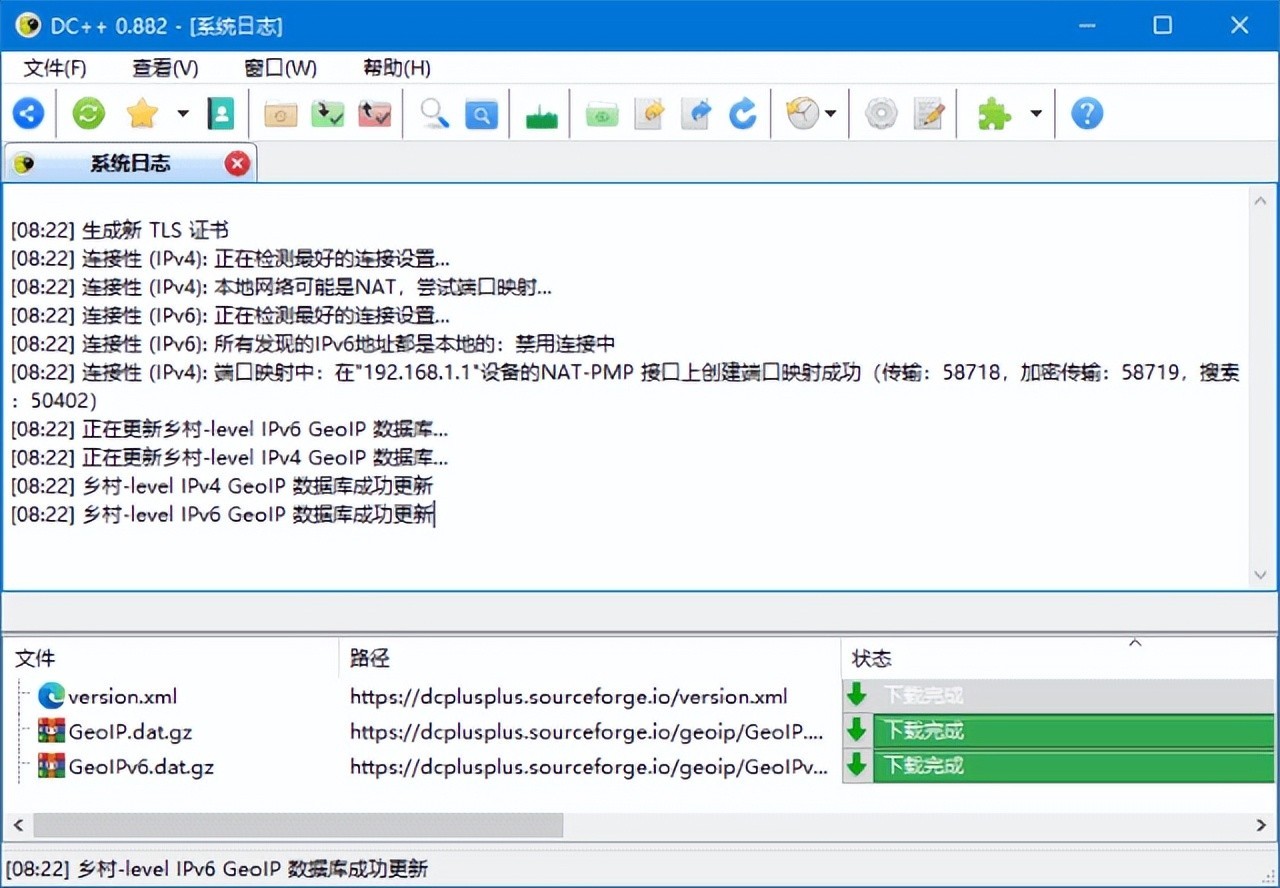
Task: Close the 系统日志 tab with red X
Action: pyautogui.click(x=237, y=164)
